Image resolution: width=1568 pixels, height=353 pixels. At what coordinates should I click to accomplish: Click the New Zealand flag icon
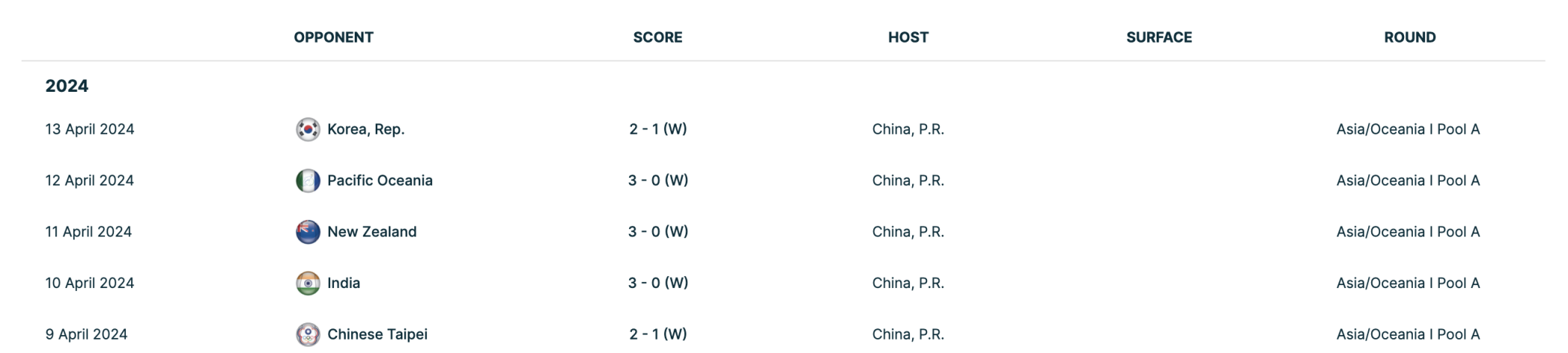click(308, 232)
